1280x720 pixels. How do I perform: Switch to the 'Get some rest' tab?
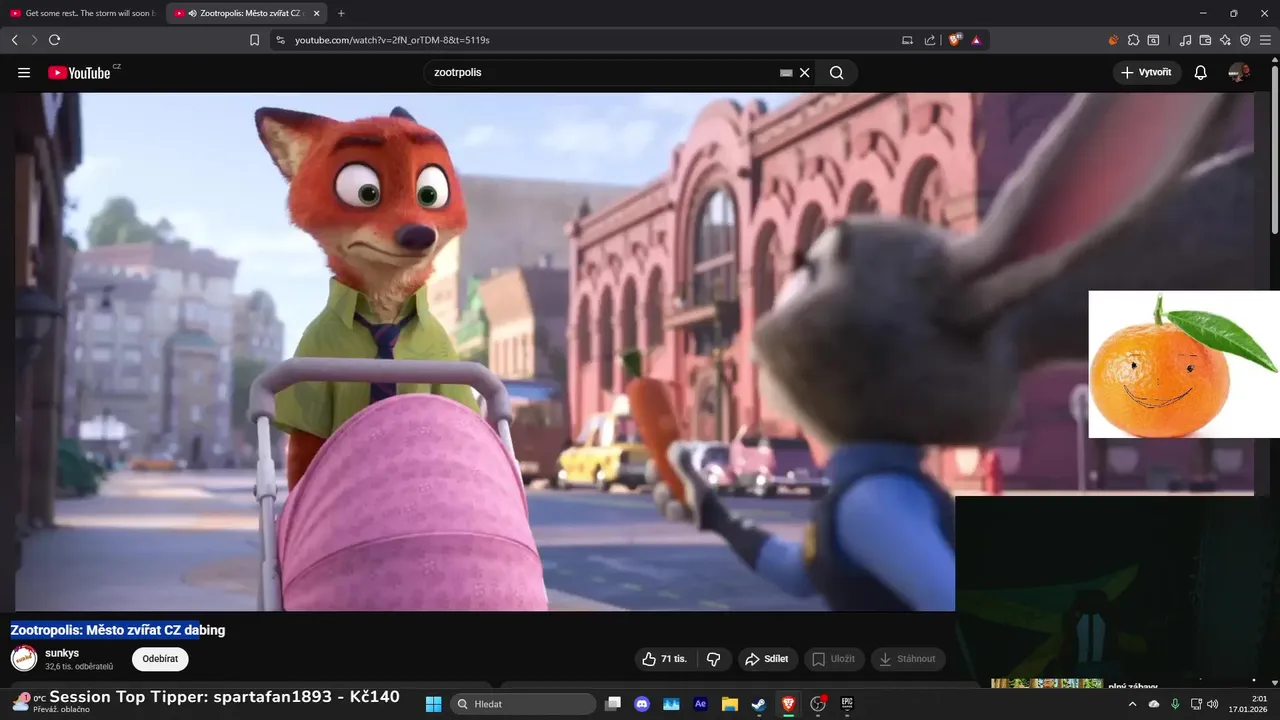point(84,13)
